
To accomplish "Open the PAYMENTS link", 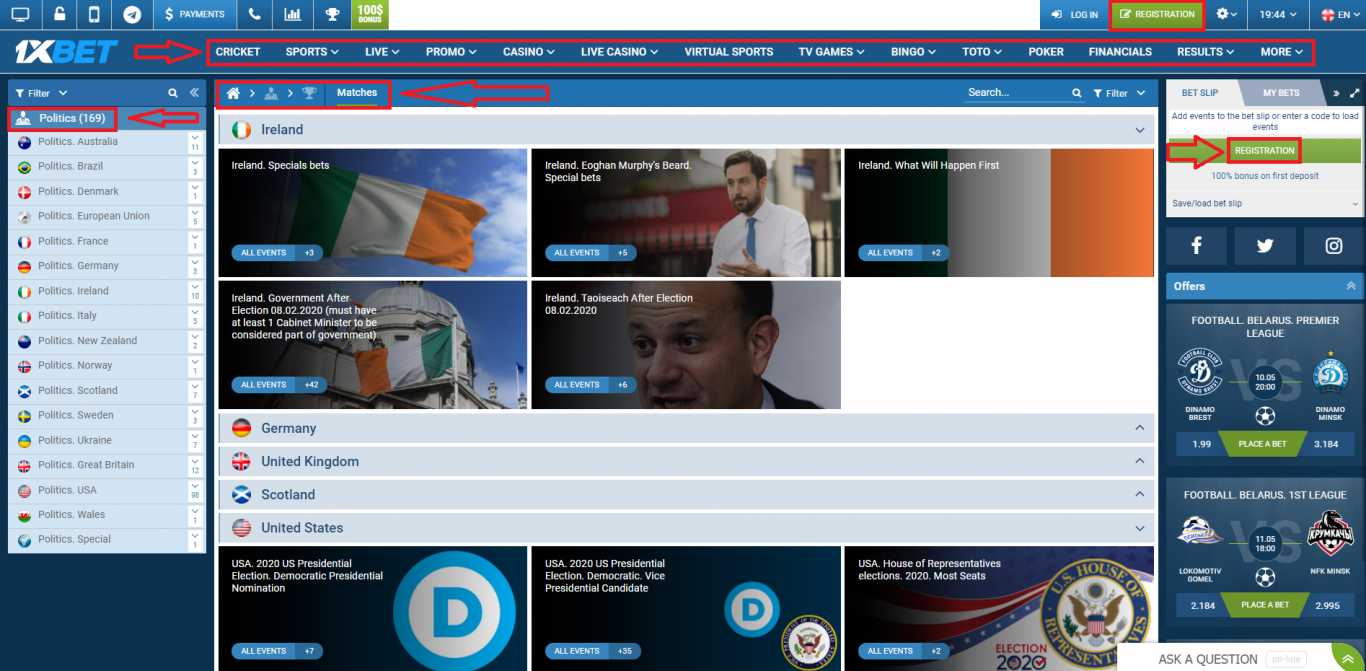I will (195, 14).
